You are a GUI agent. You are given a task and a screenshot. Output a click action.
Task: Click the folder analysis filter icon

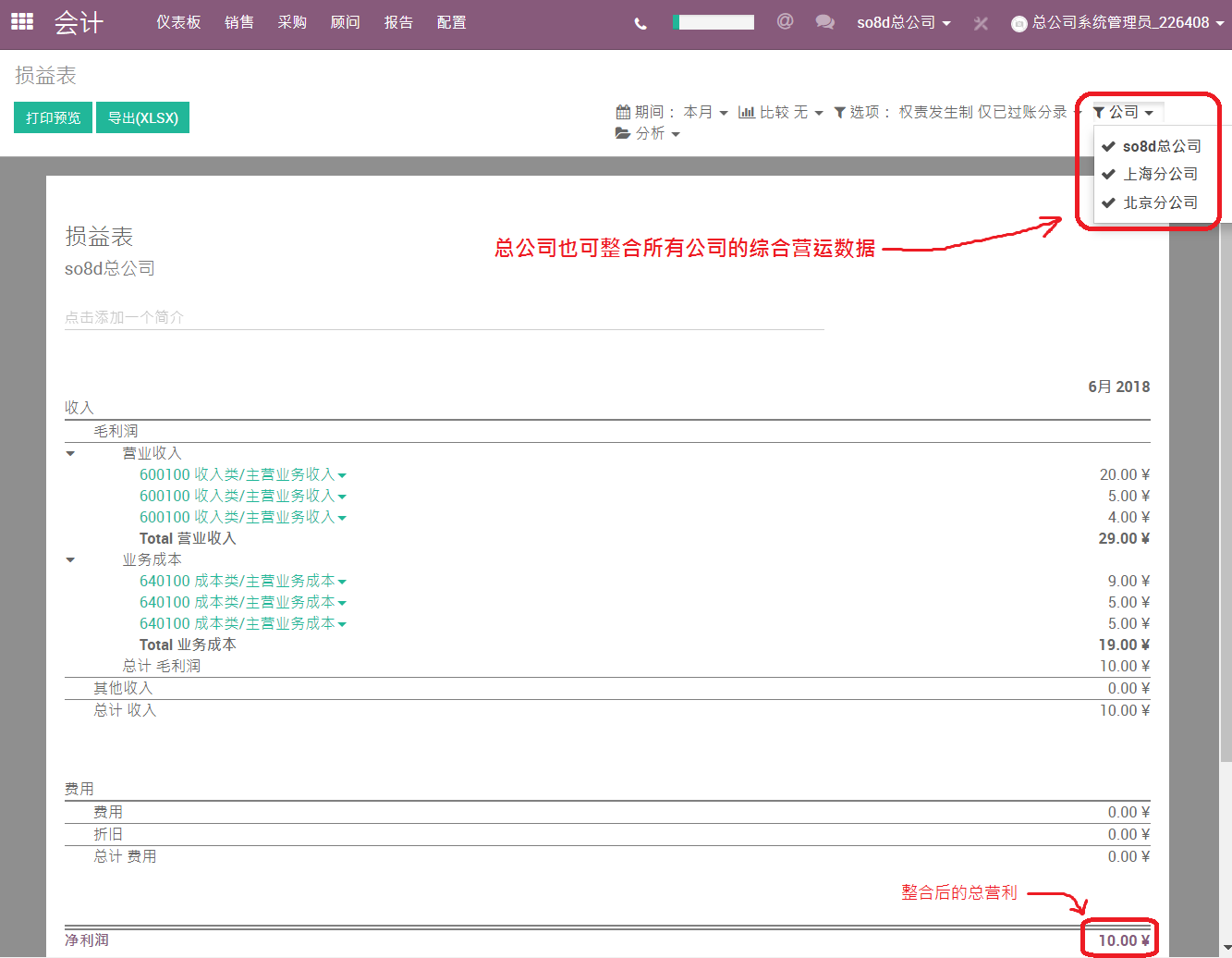(623, 133)
